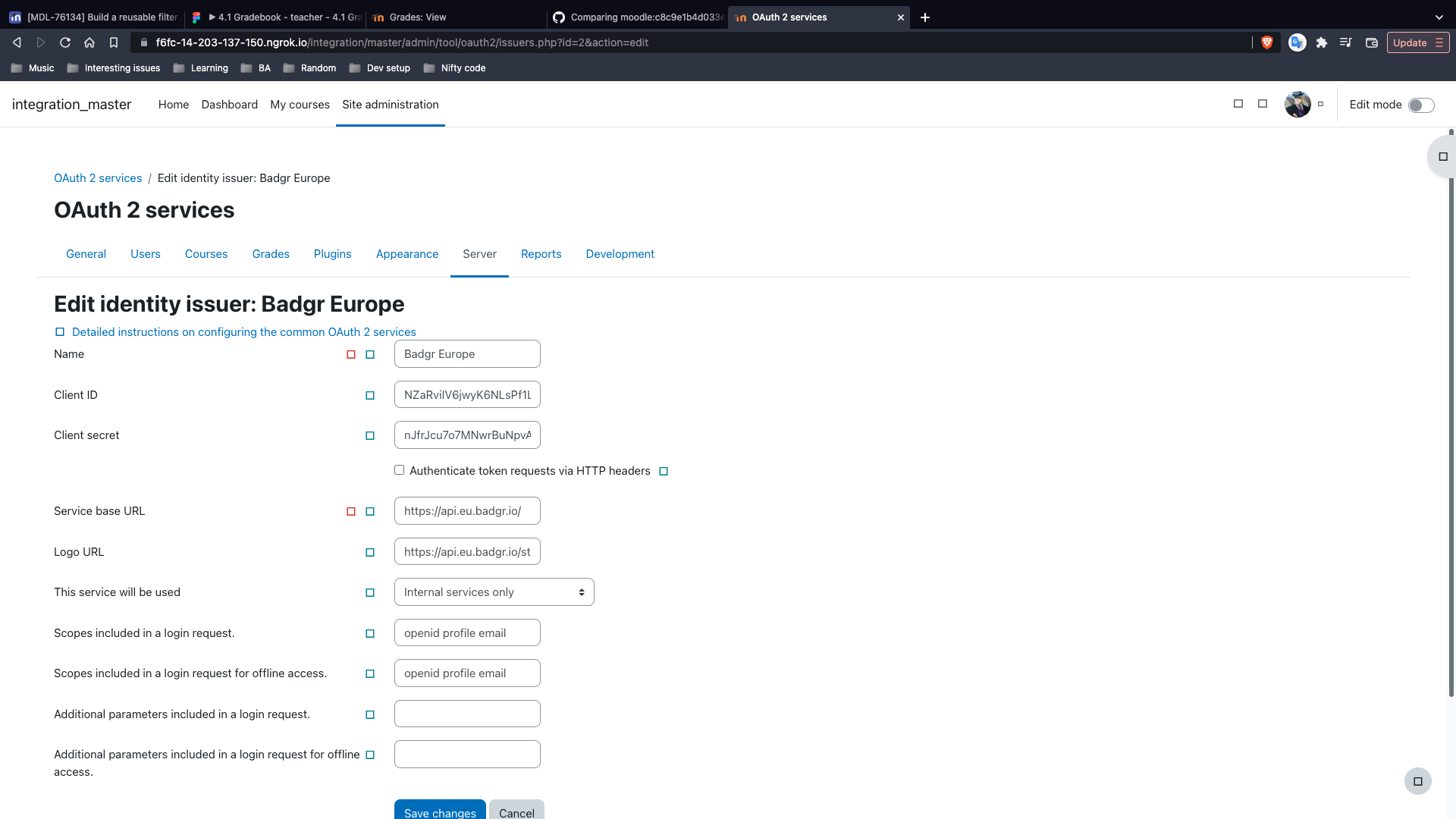
Task: Click required marker beside Service base URL
Action: pyautogui.click(x=351, y=512)
